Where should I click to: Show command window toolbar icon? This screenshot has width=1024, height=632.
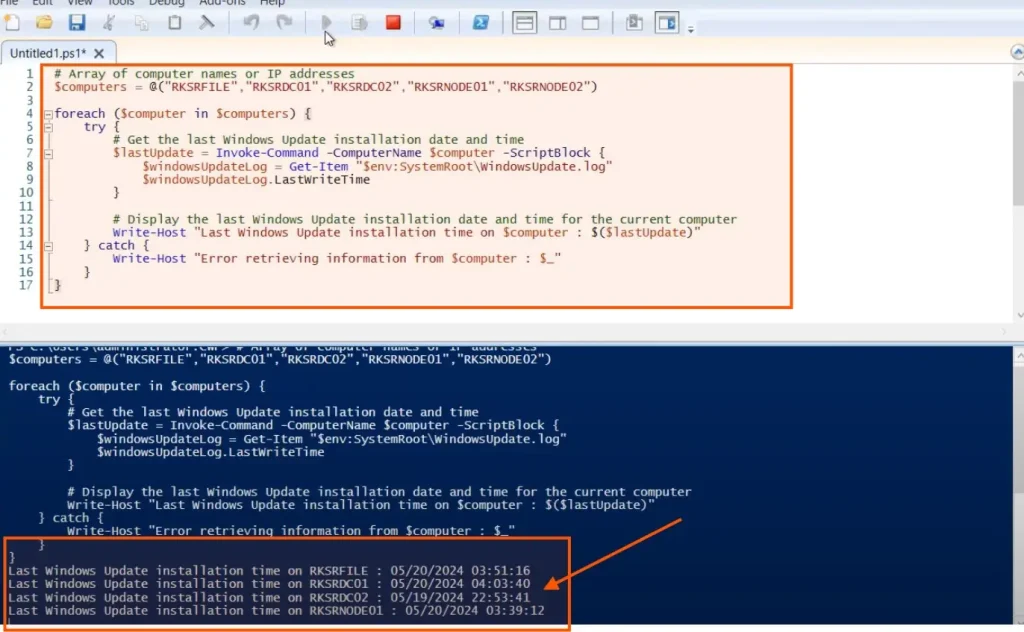(x=633, y=23)
